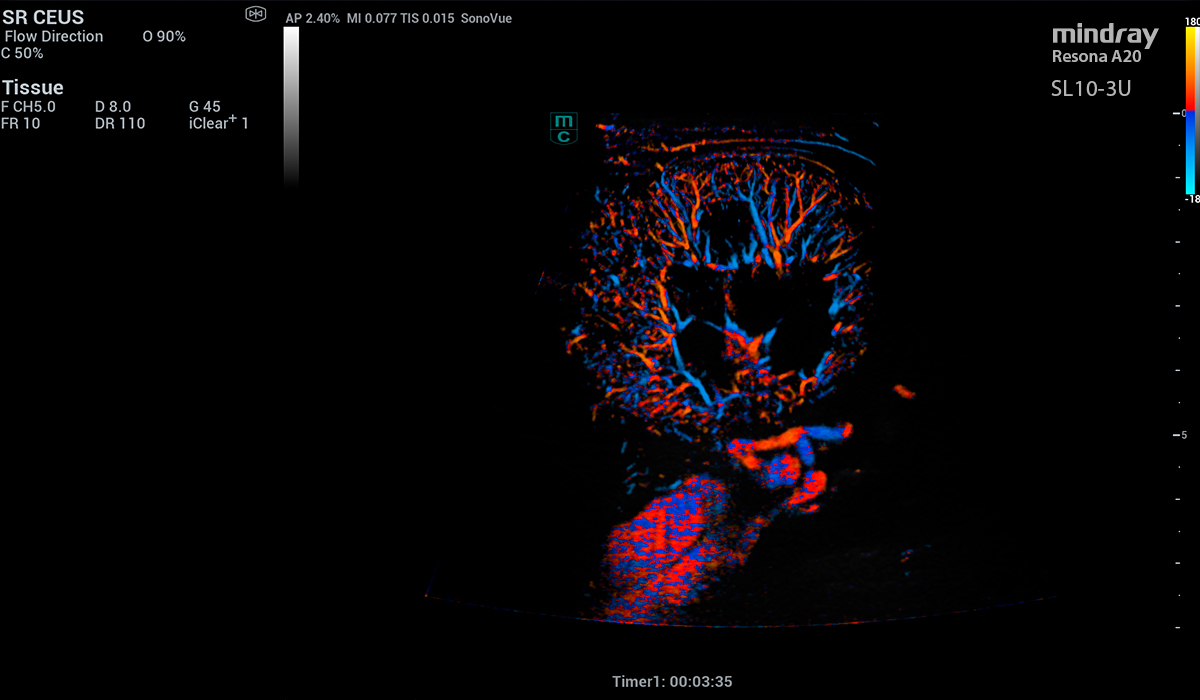Screen dimensions: 1200x700
Task: Select the C 50% parameter
Action: 23,53
